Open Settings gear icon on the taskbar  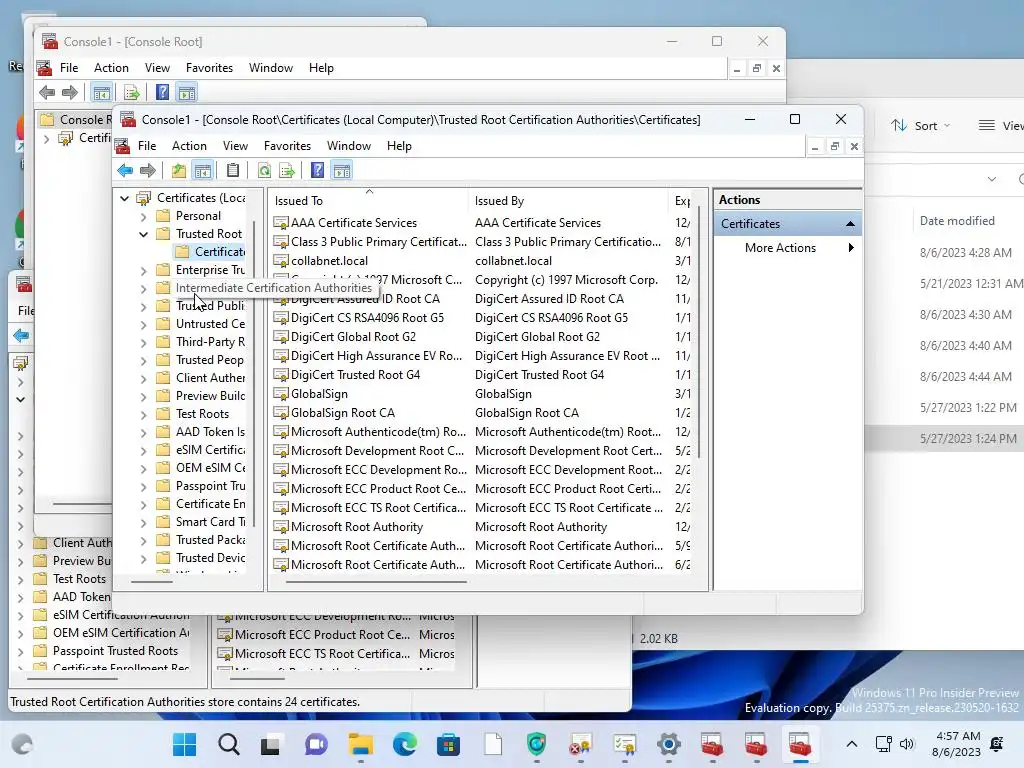point(669,744)
